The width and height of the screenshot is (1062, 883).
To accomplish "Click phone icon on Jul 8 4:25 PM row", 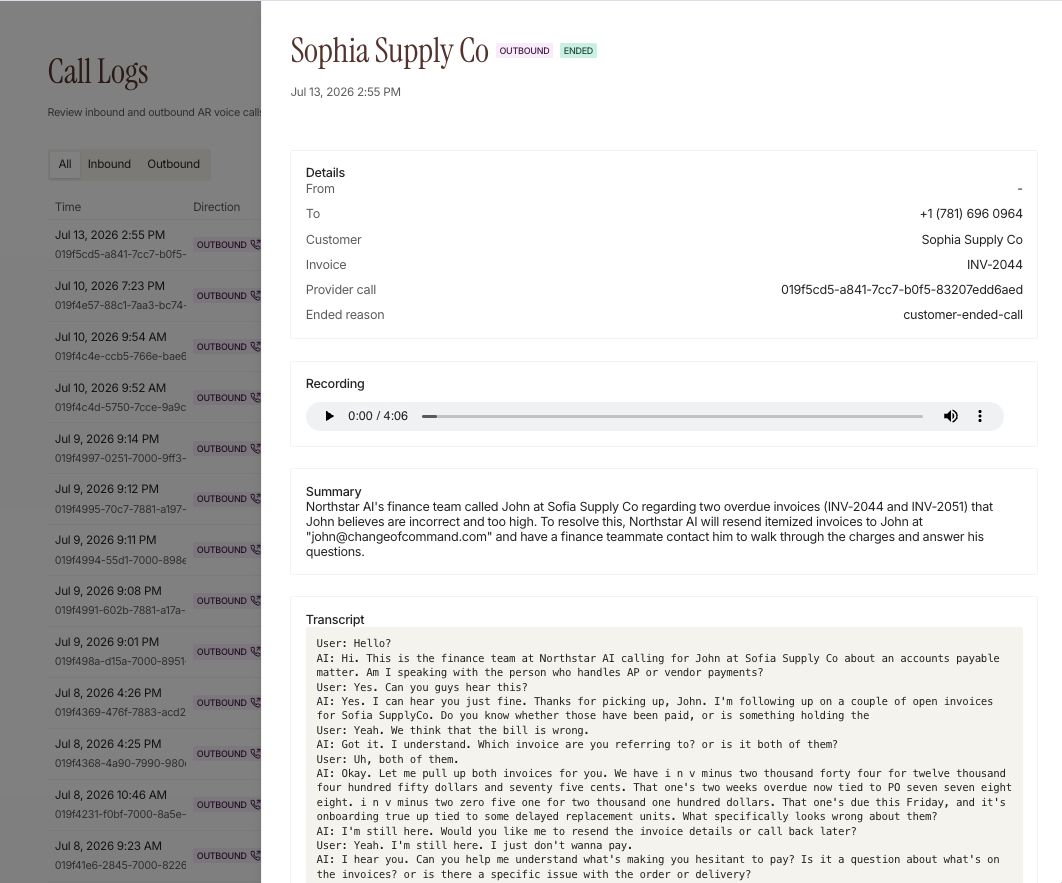I will tap(255, 754).
